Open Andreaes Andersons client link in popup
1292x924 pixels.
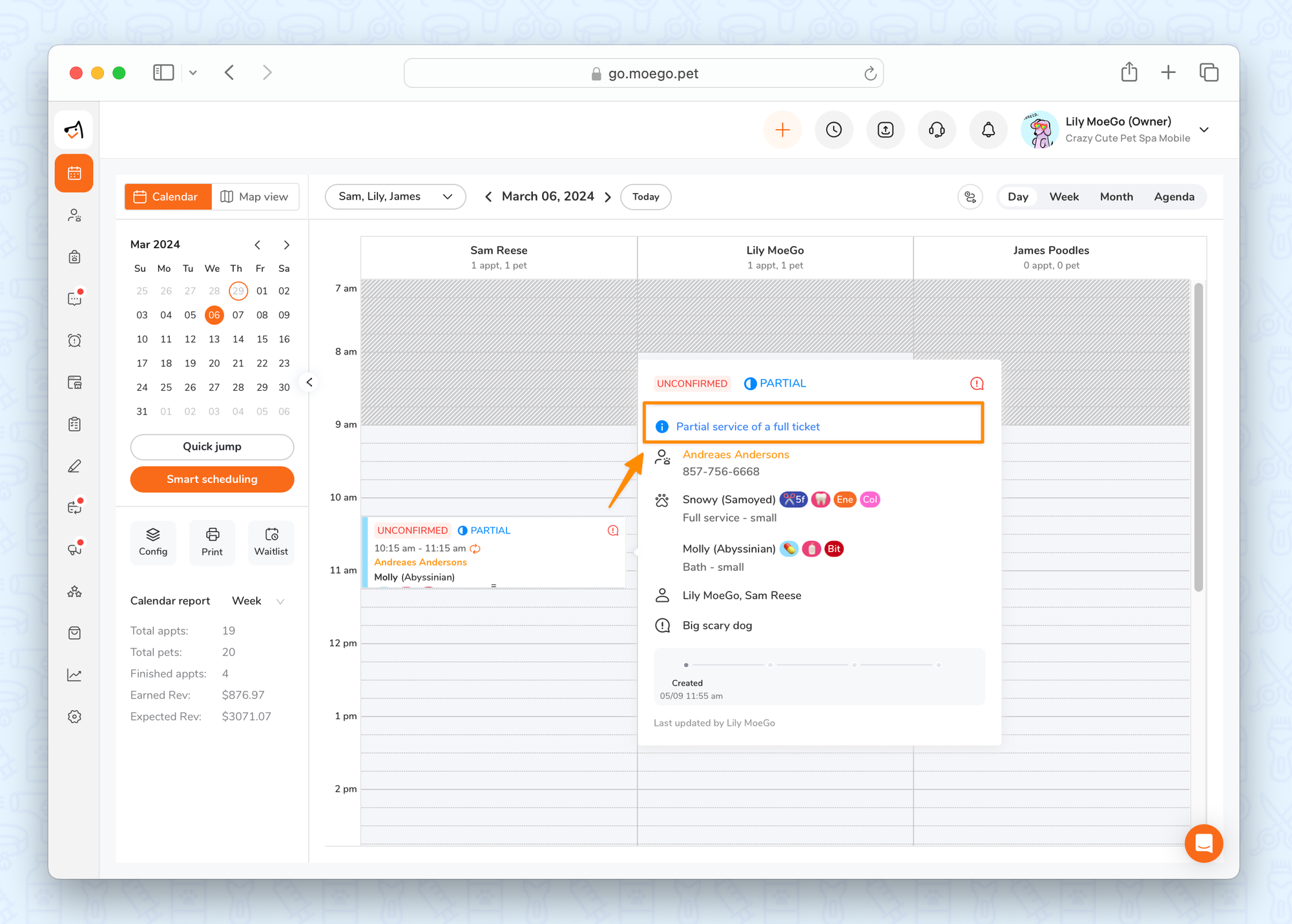(x=735, y=455)
